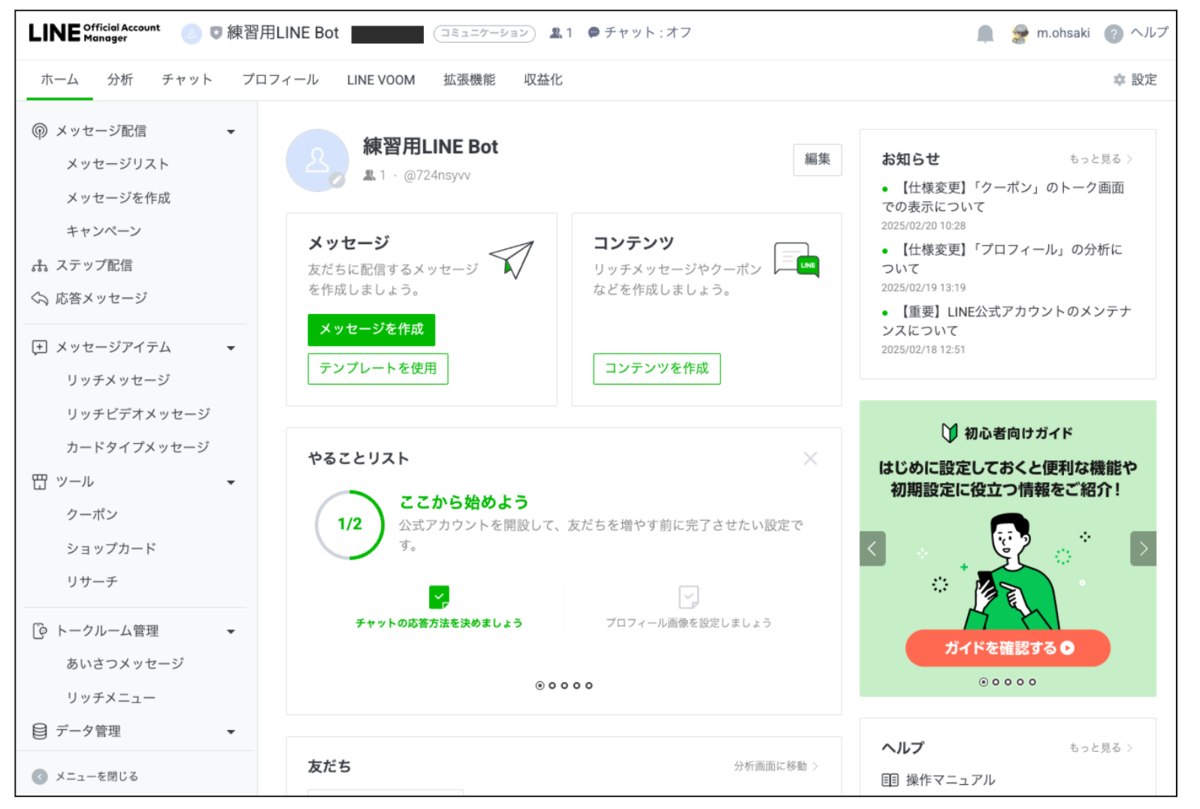Collapse the データ管理 section arrow
1200x809 pixels.
coord(231,733)
